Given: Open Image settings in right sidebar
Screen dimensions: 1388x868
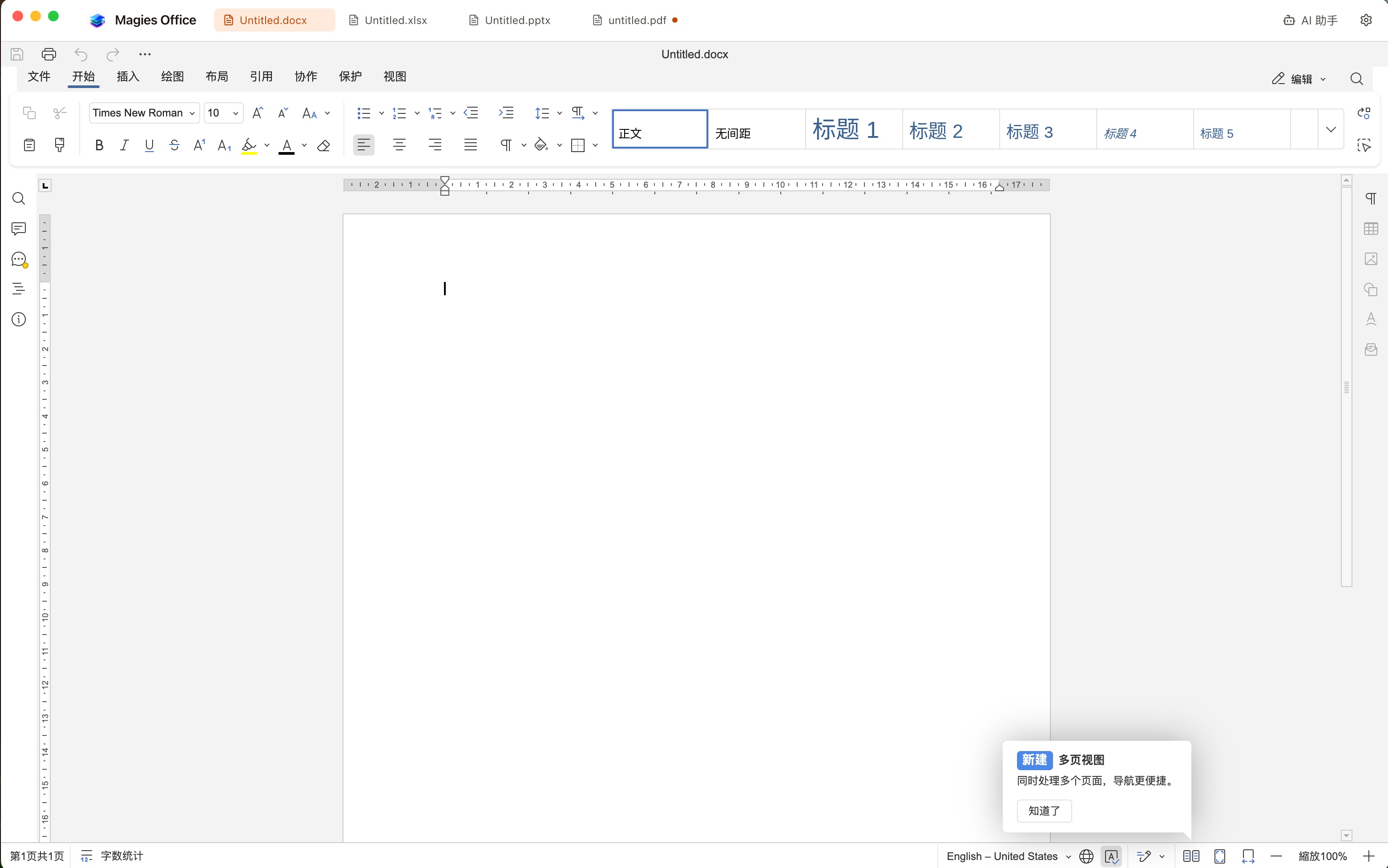Looking at the screenshot, I should (x=1371, y=259).
